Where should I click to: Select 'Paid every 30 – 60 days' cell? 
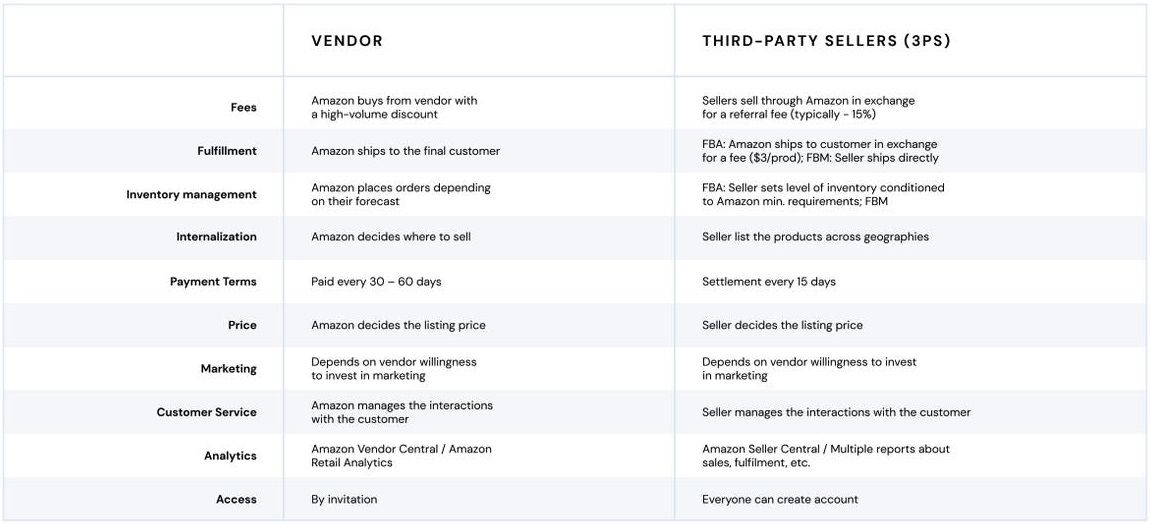(376, 282)
